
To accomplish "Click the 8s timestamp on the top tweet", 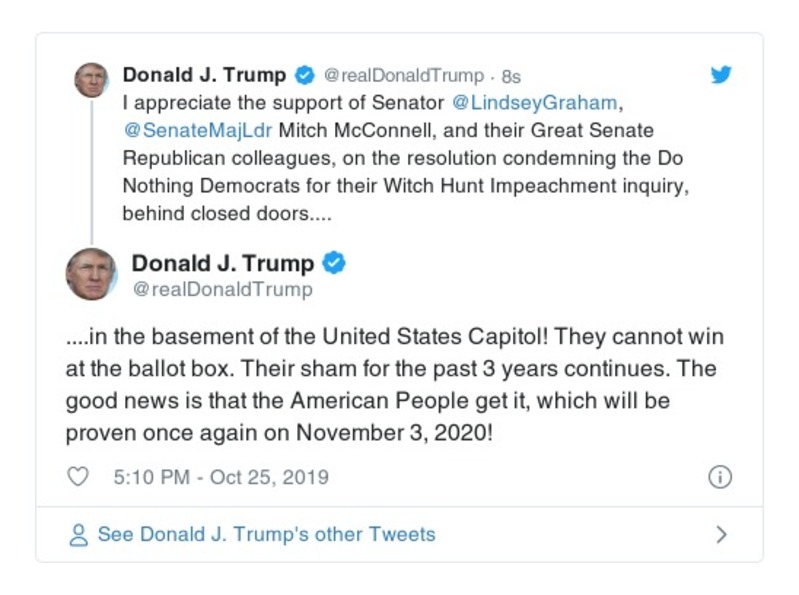I will pos(511,76).
